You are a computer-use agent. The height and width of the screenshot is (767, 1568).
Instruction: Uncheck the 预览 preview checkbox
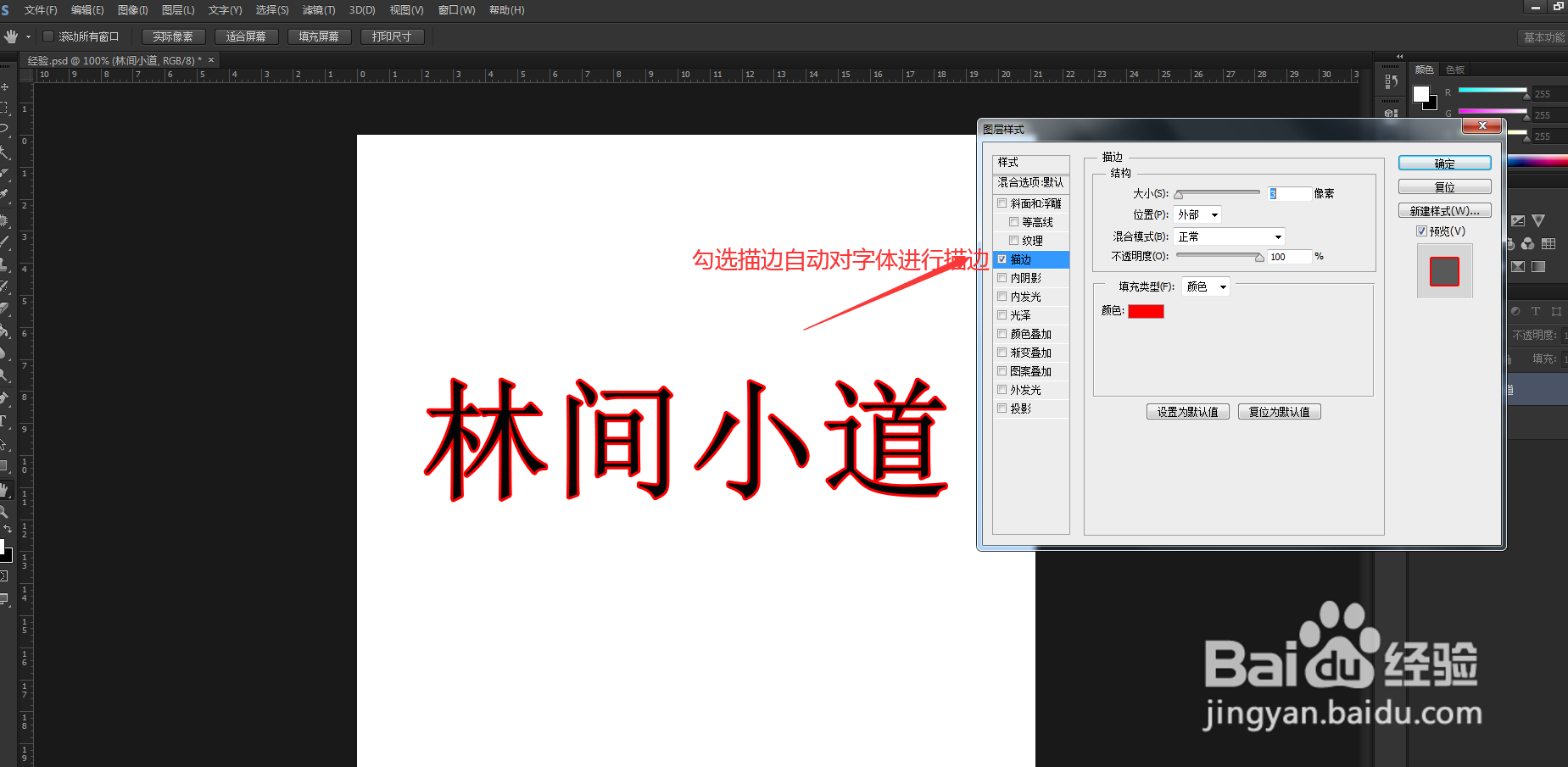tap(1422, 231)
